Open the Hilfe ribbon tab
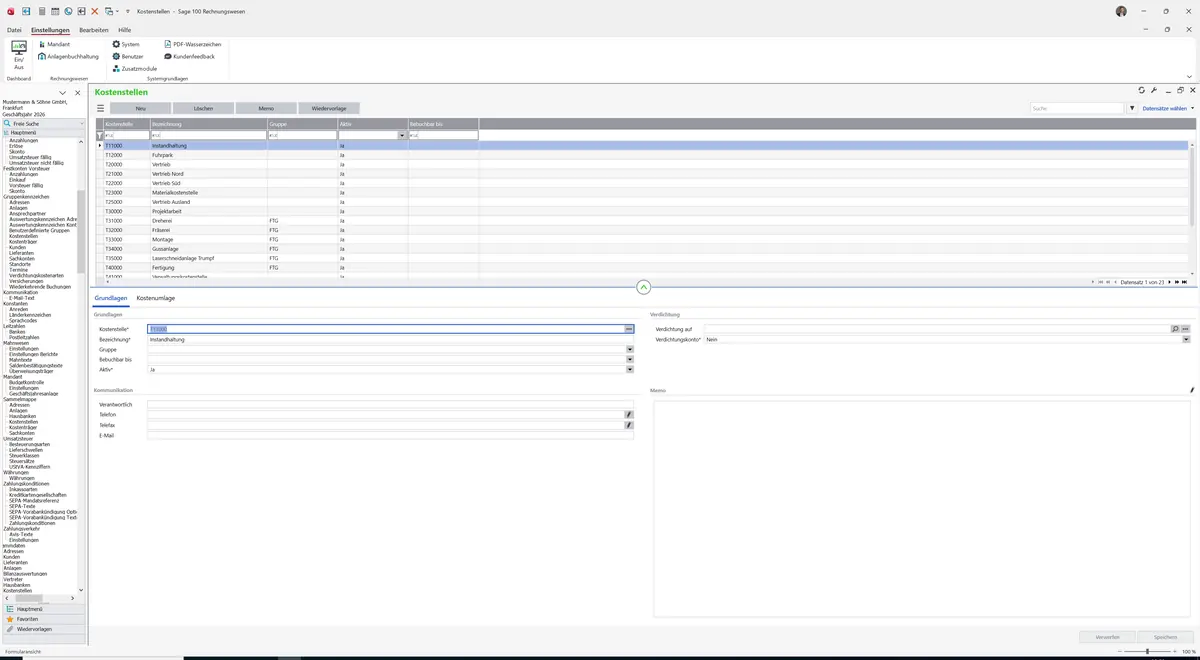 [x=125, y=30]
